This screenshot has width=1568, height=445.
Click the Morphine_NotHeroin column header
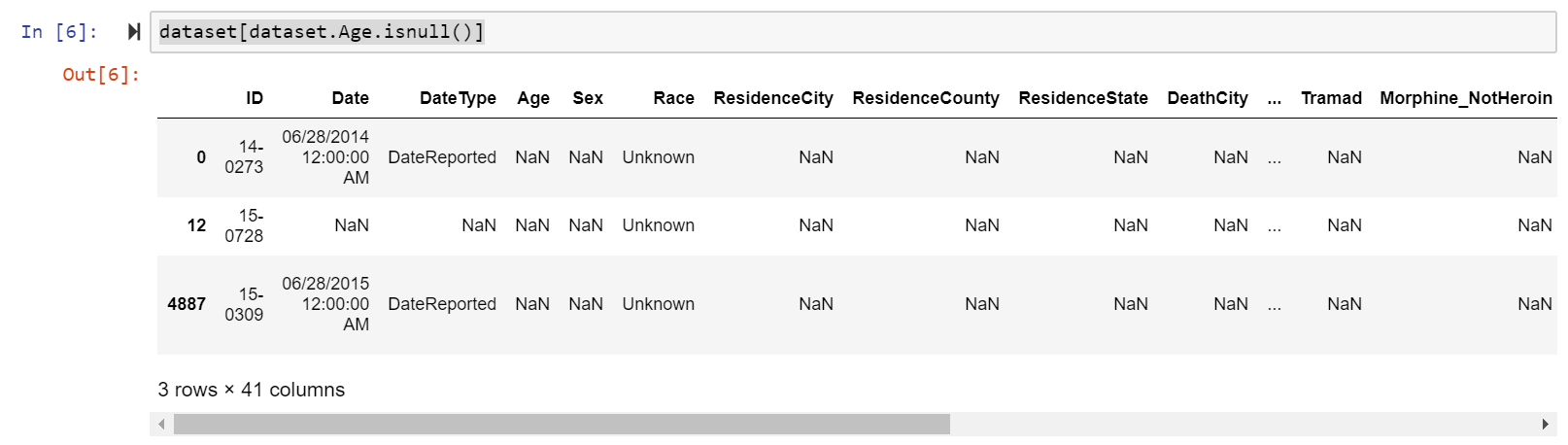(1465, 98)
